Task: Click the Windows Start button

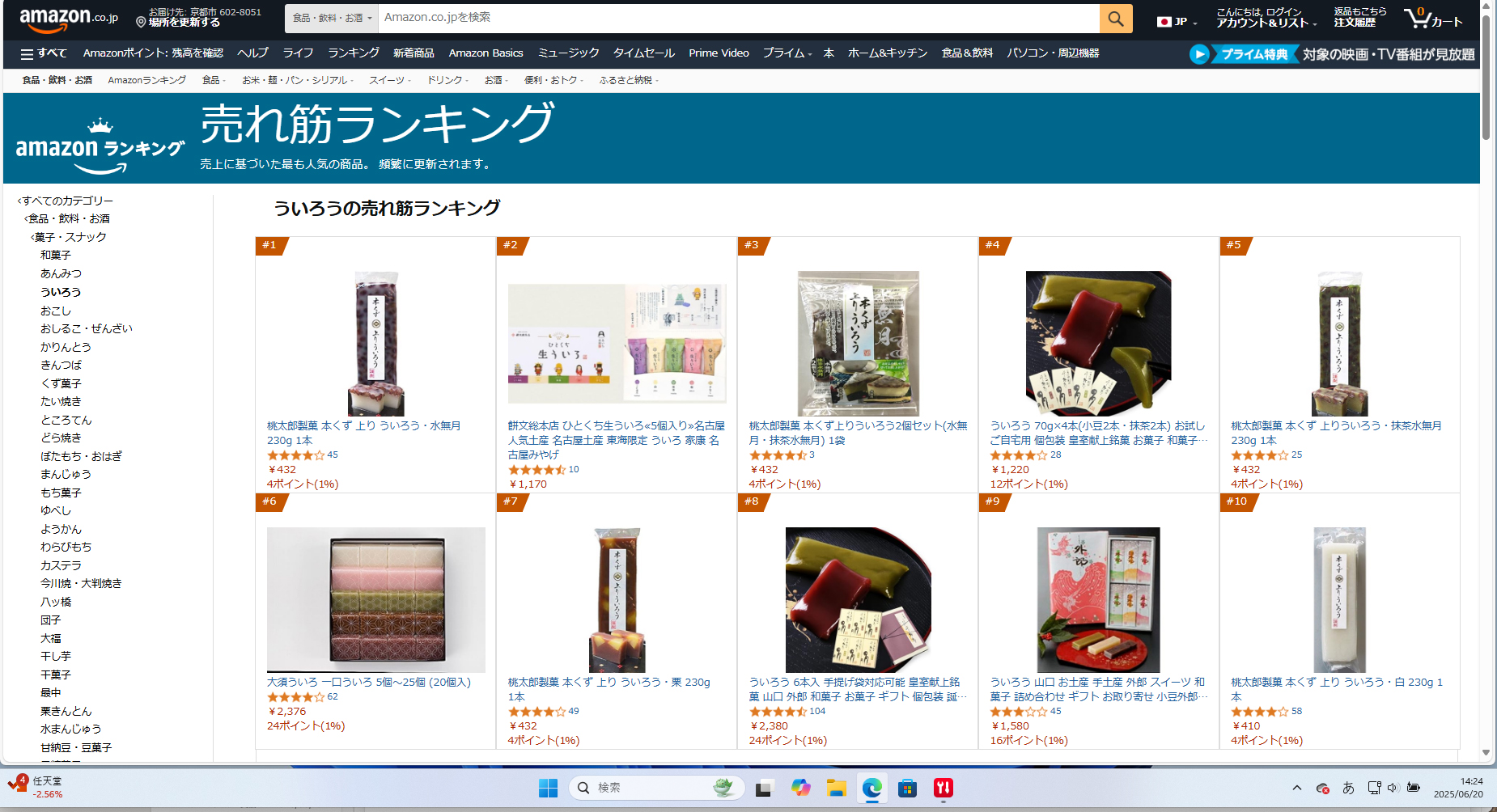Action: coord(548,788)
